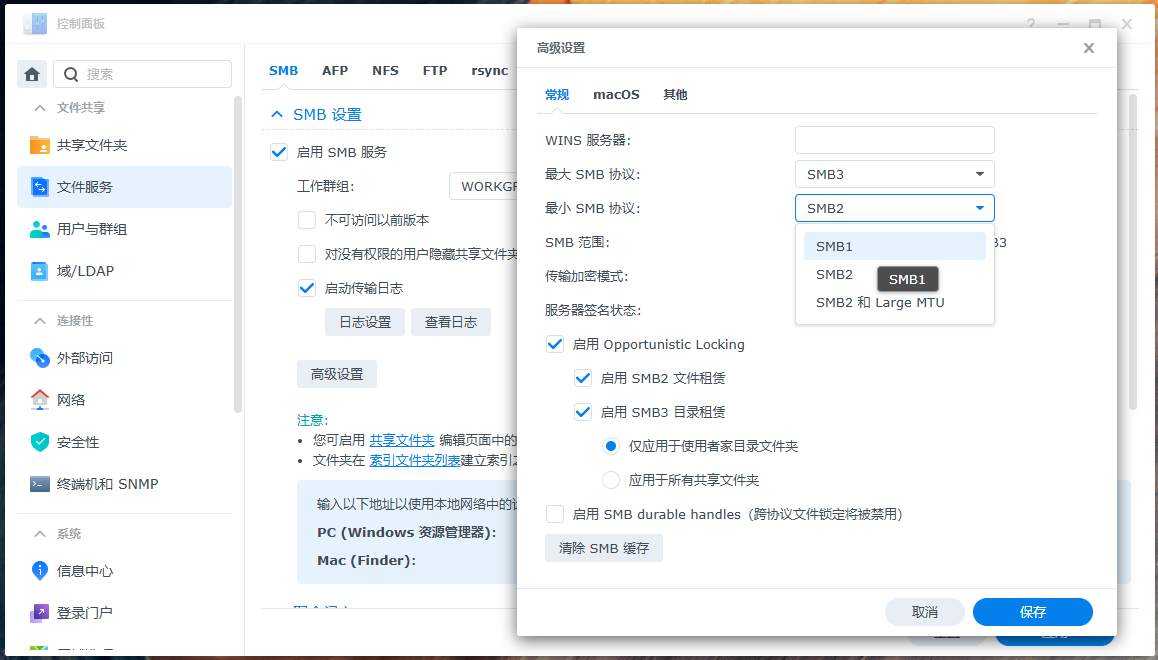Uncheck 启用 SMB3 目录租赁 checkbox
This screenshot has width=1158, height=660.
tap(583, 412)
